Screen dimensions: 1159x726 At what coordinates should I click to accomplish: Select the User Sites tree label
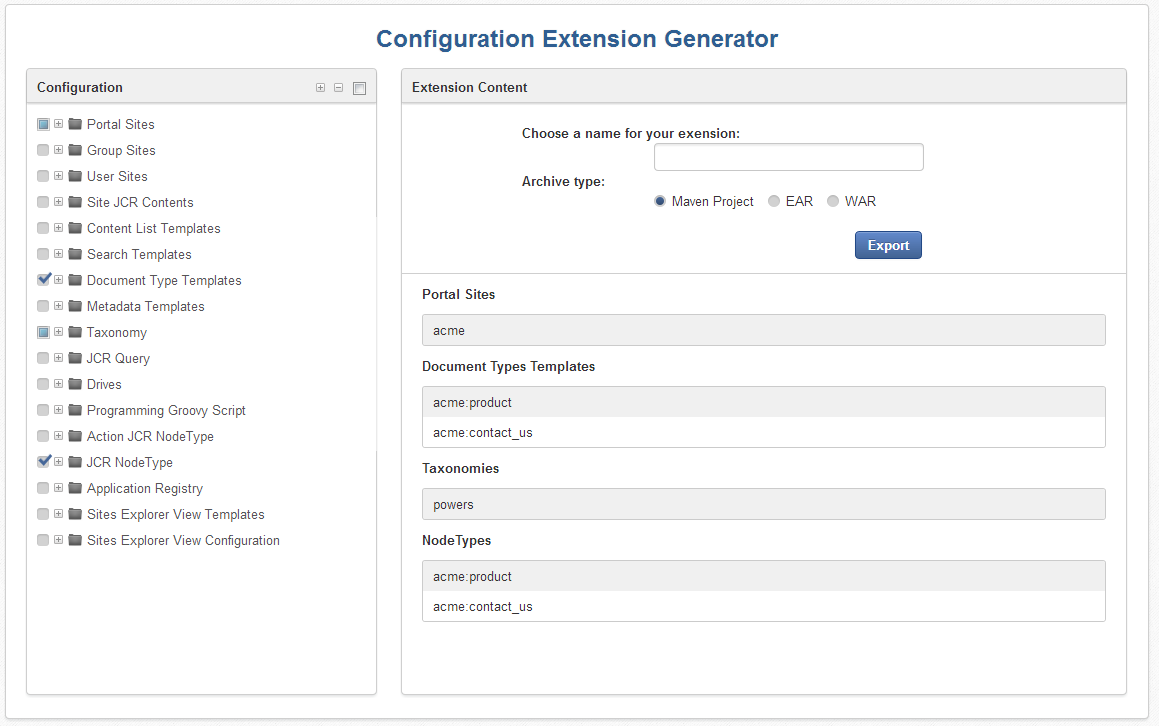(x=117, y=176)
